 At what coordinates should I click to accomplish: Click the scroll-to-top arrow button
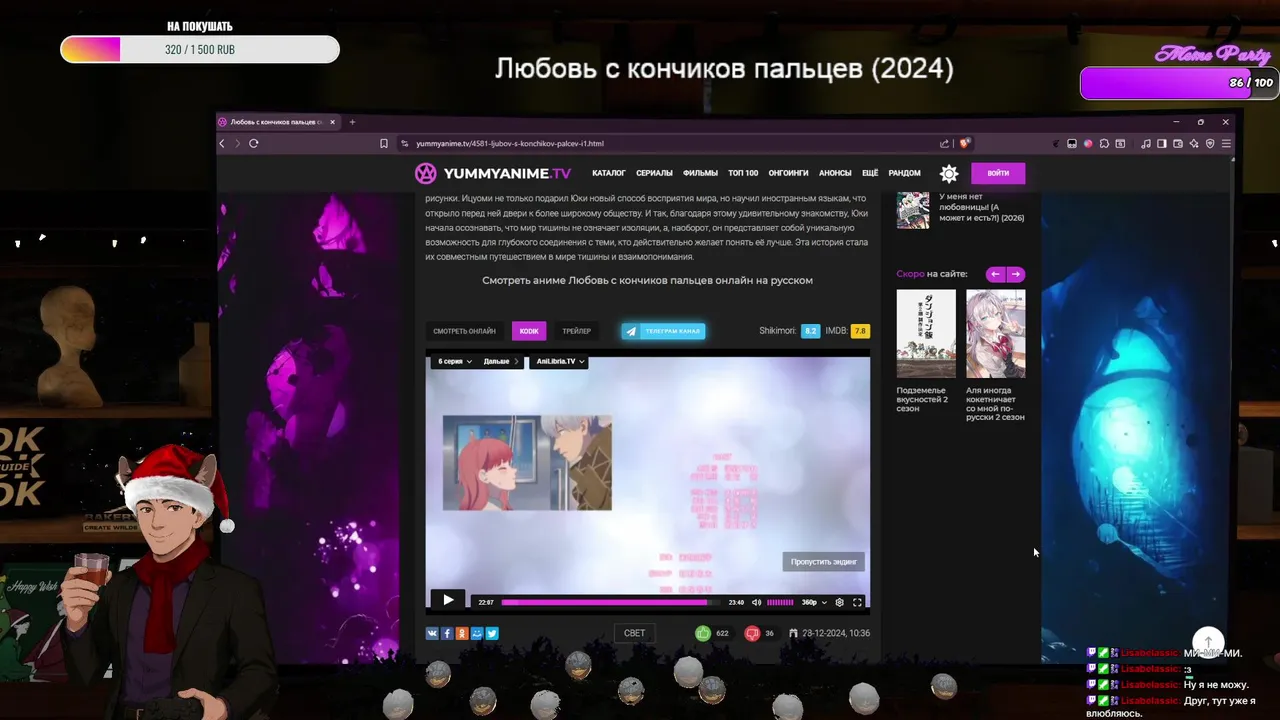[x=1208, y=643]
